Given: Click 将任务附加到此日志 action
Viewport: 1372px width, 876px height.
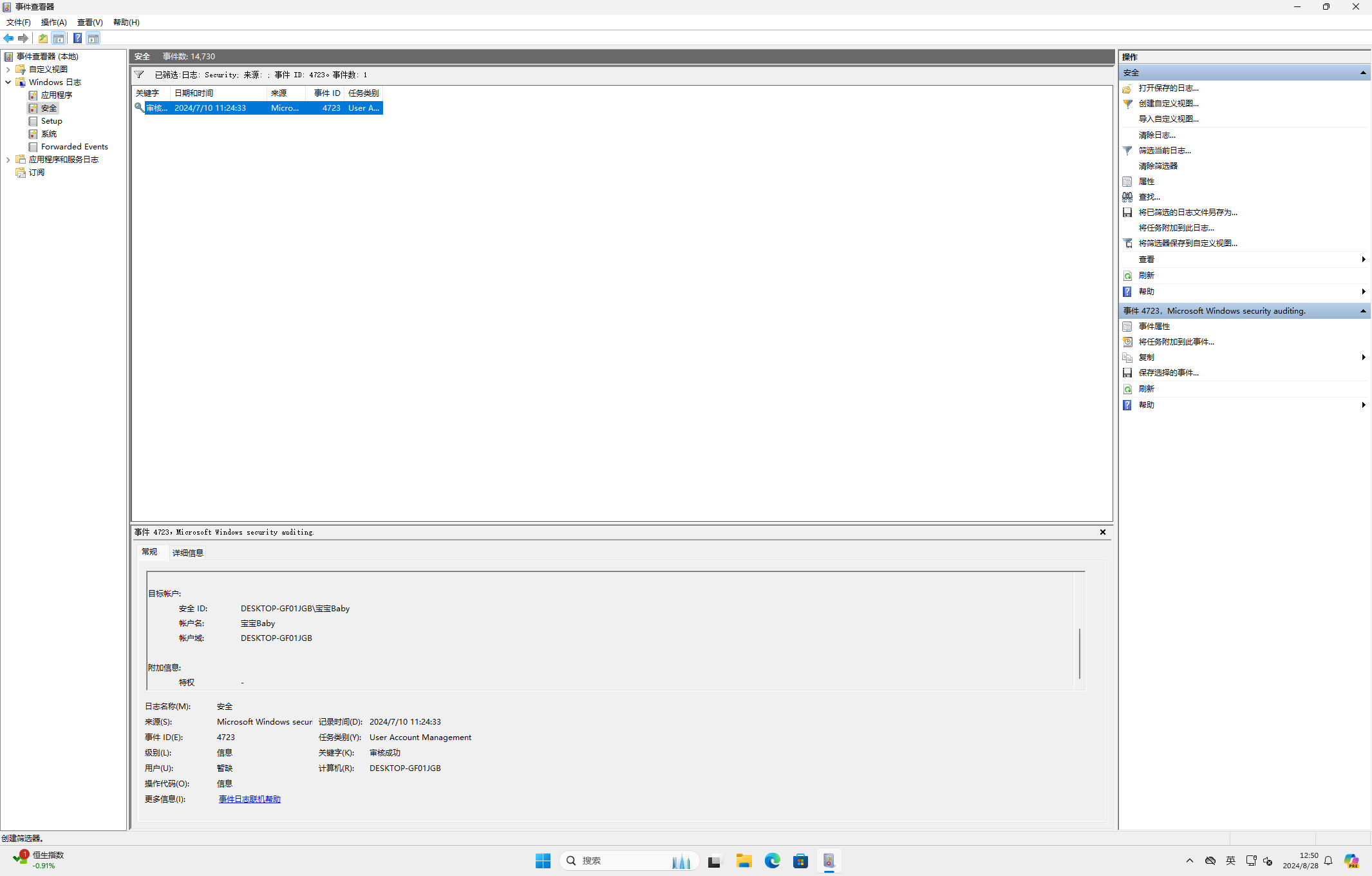Looking at the screenshot, I should (x=1176, y=228).
